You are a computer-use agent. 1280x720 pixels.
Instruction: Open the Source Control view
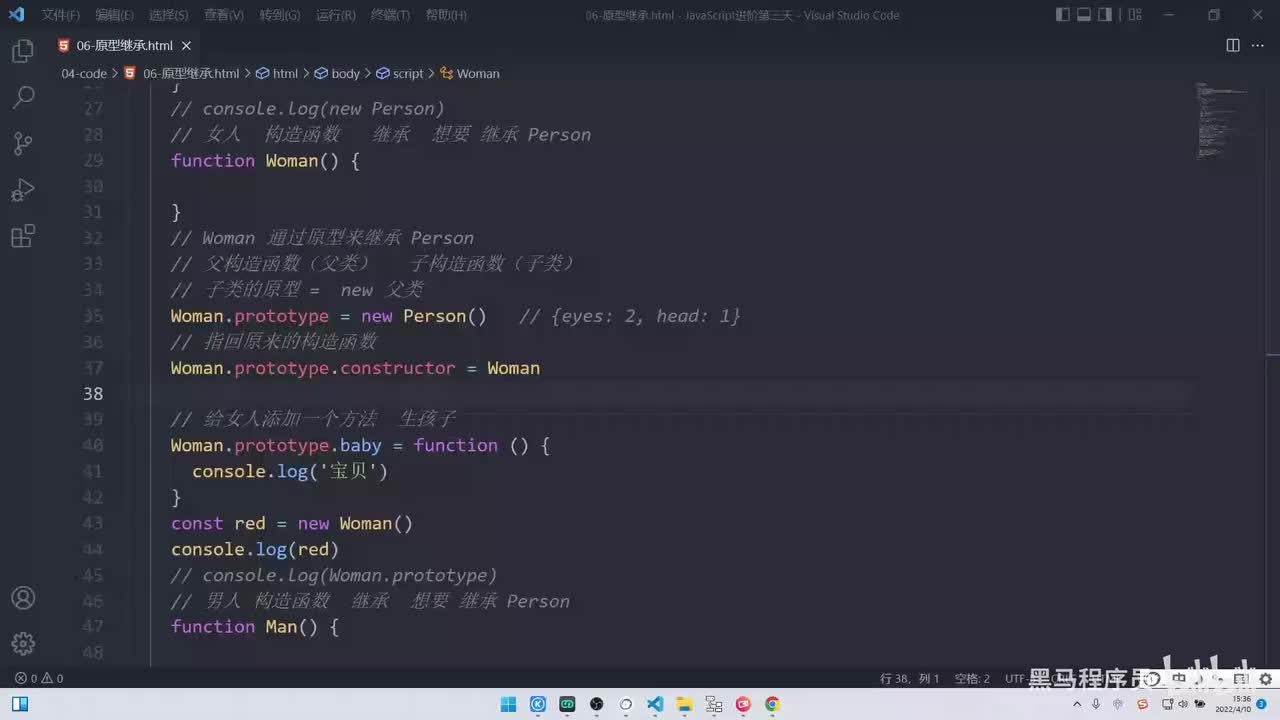22,143
